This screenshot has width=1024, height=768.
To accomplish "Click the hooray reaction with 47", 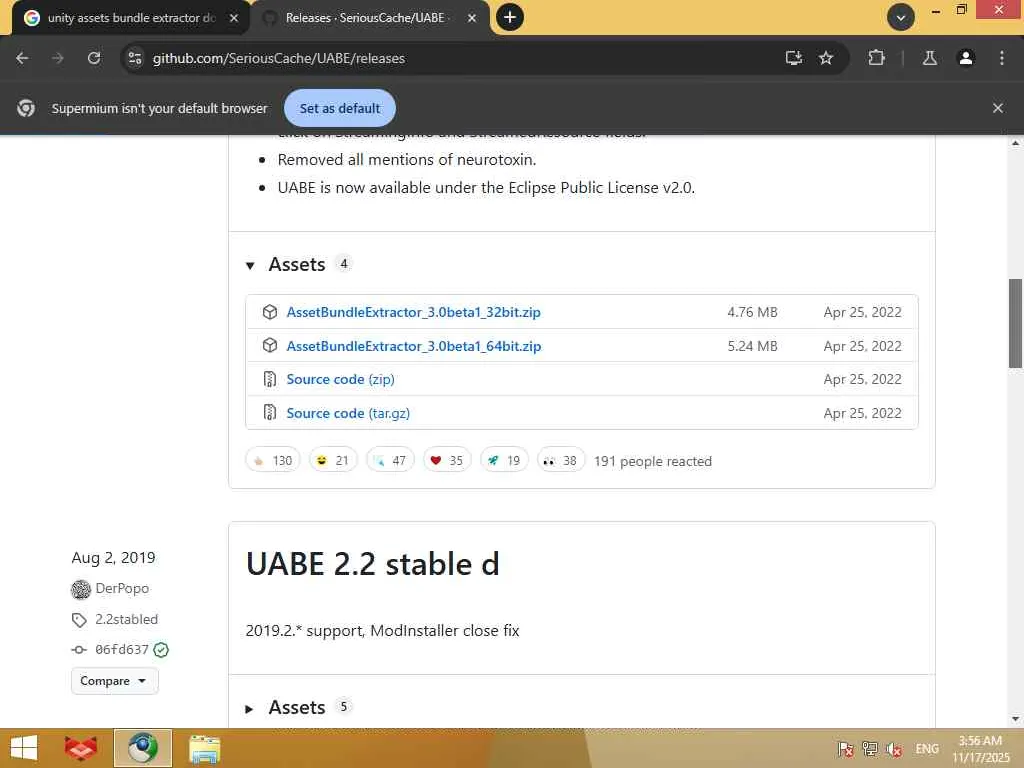I will coord(390,460).
